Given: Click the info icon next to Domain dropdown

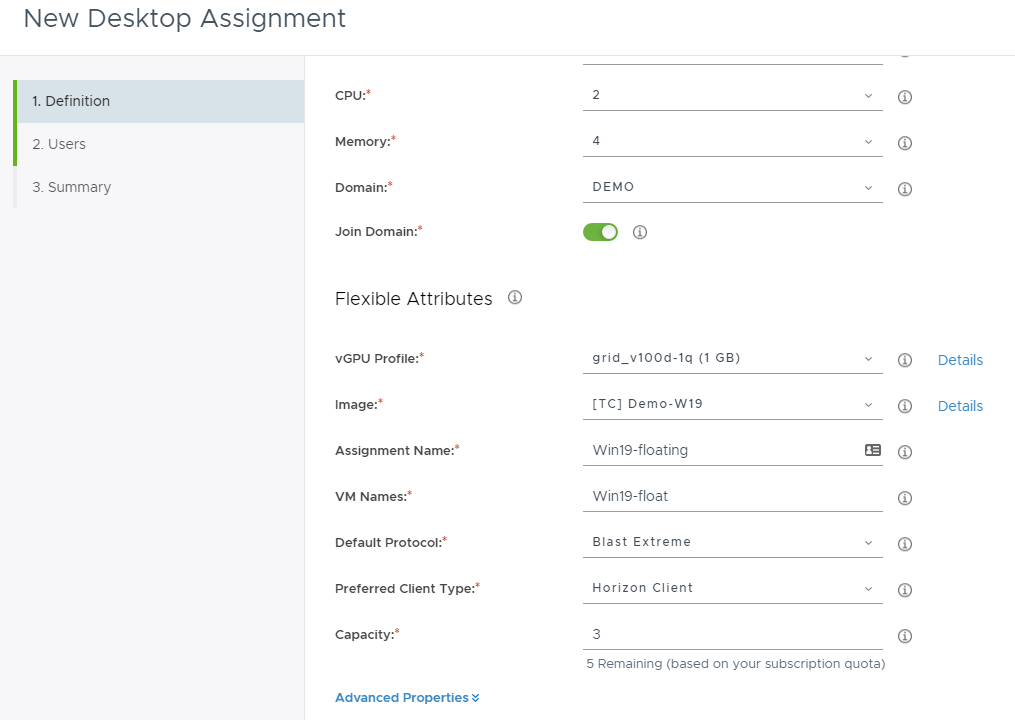Looking at the screenshot, I should tap(905, 189).
